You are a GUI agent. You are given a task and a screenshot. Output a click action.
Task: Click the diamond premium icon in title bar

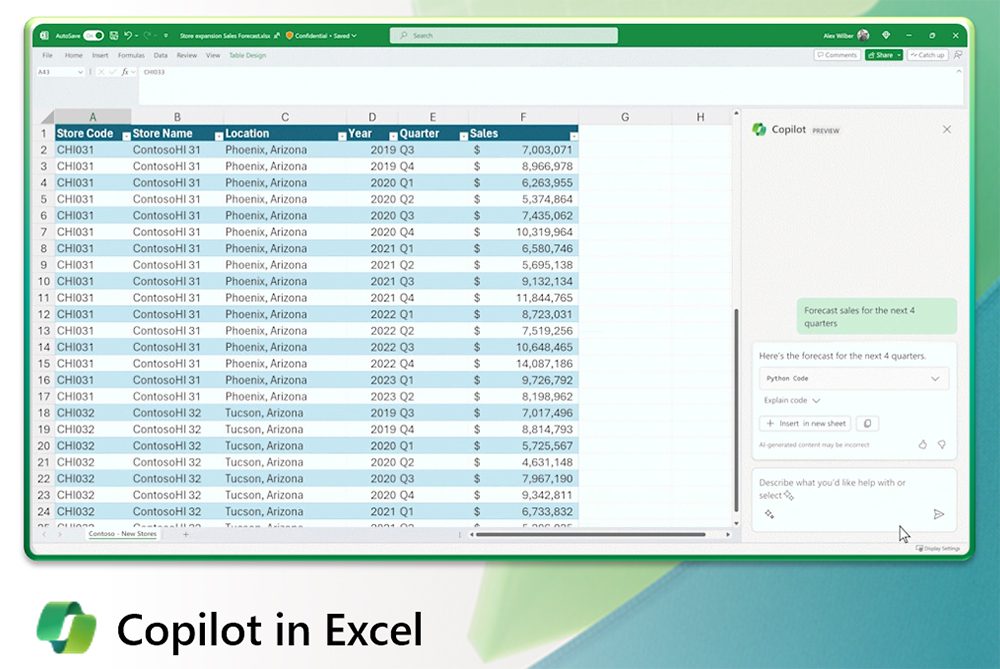(x=886, y=36)
